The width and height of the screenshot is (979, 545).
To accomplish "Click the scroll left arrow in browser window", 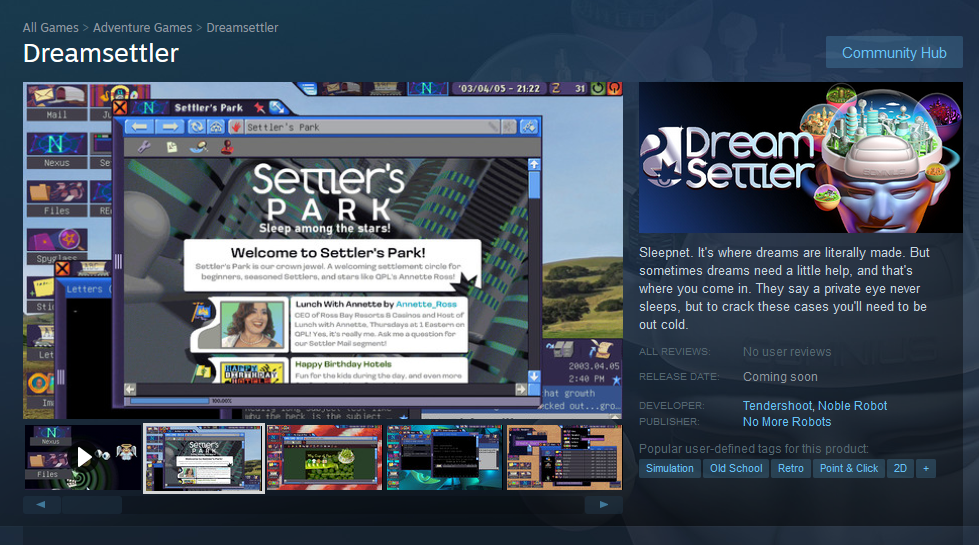I will (x=130, y=389).
